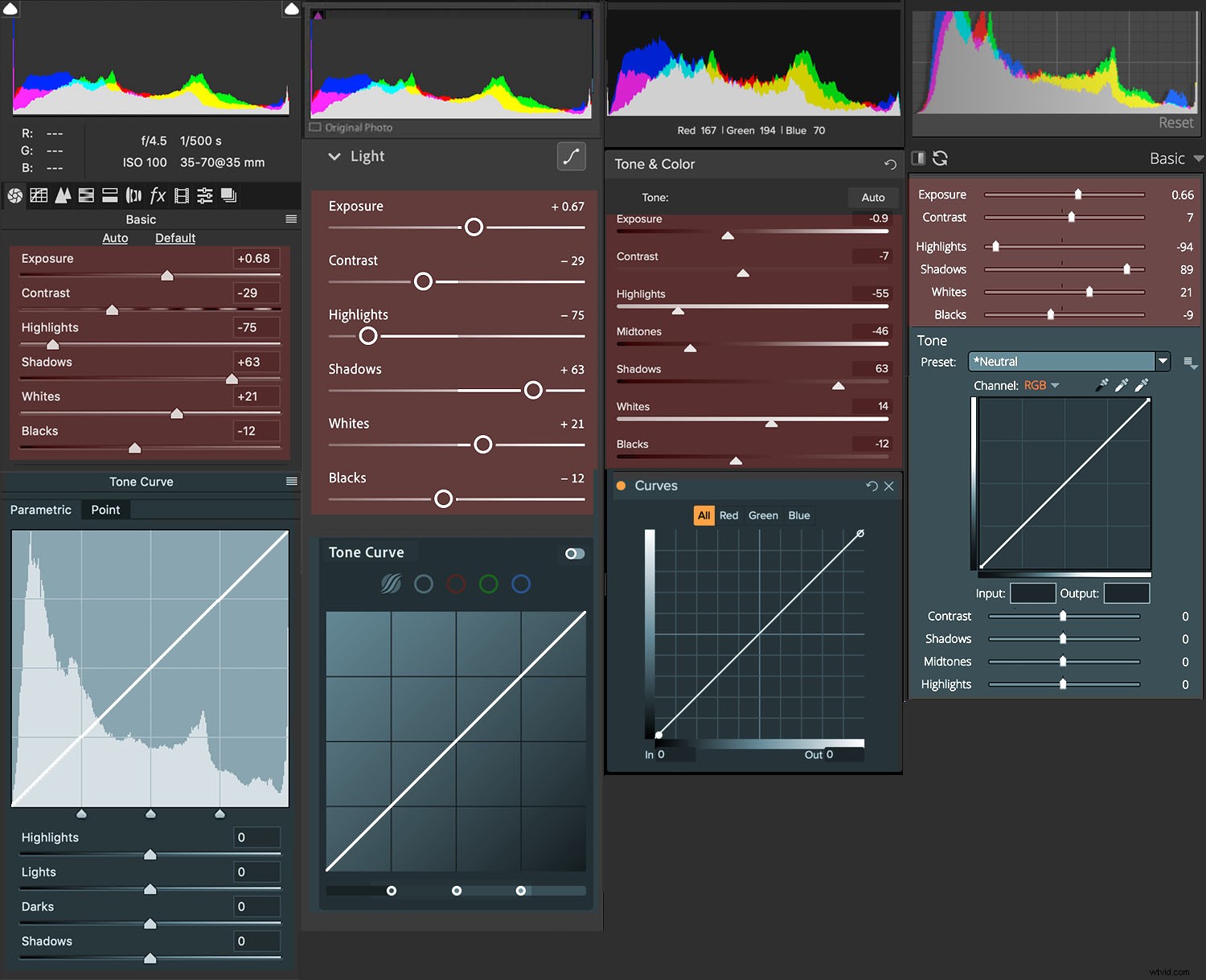
Task: Click the Detail sharpening triangles icon
Action: click(63, 195)
